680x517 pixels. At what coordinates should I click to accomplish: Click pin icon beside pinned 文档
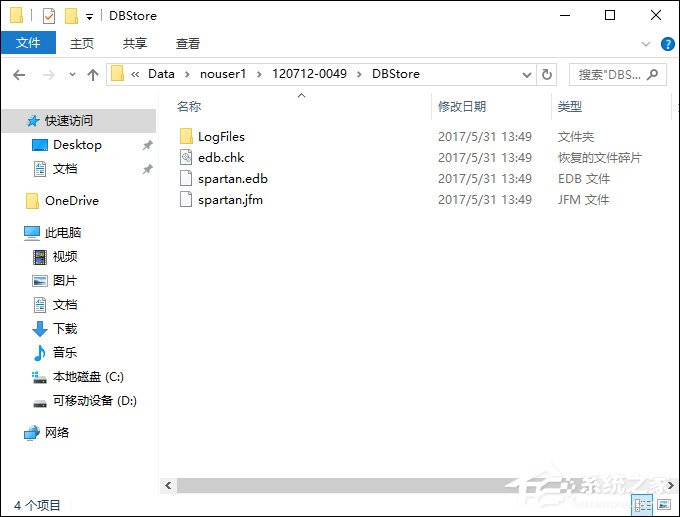(x=147, y=169)
